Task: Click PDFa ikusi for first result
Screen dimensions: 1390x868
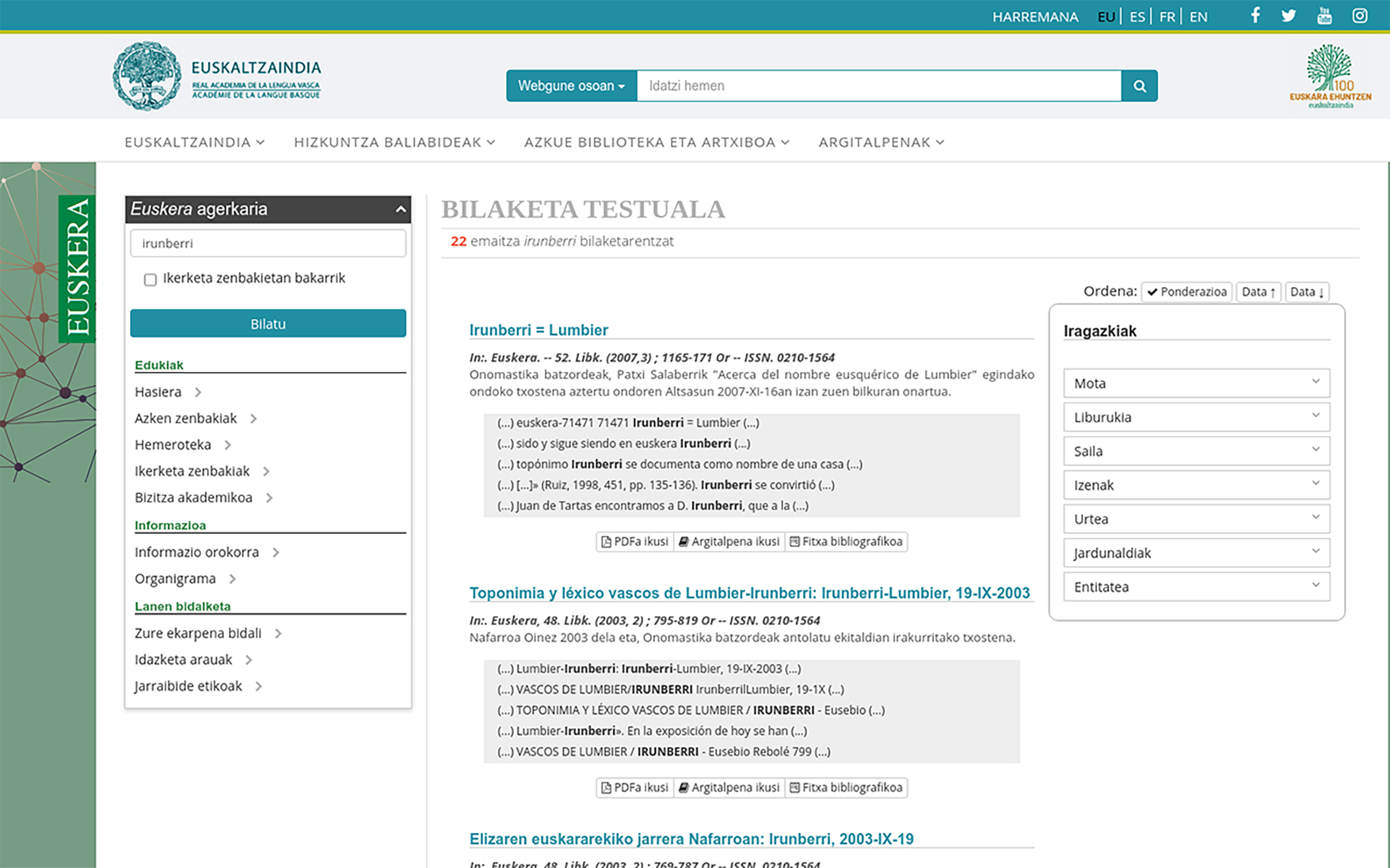Action: coord(635,541)
